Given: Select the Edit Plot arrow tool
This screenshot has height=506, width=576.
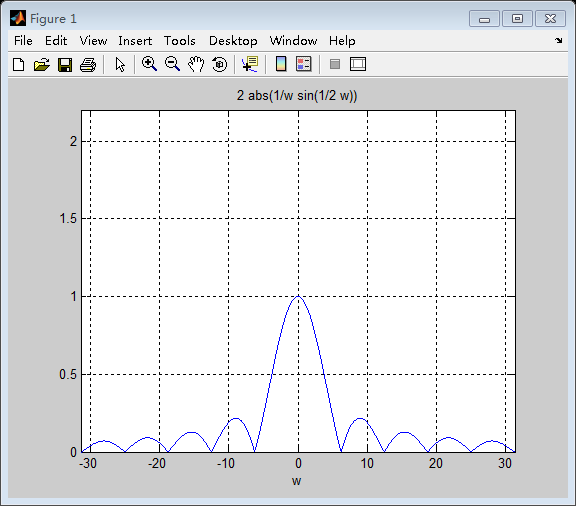Looking at the screenshot, I should pyautogui.click(x=120, y=65).
